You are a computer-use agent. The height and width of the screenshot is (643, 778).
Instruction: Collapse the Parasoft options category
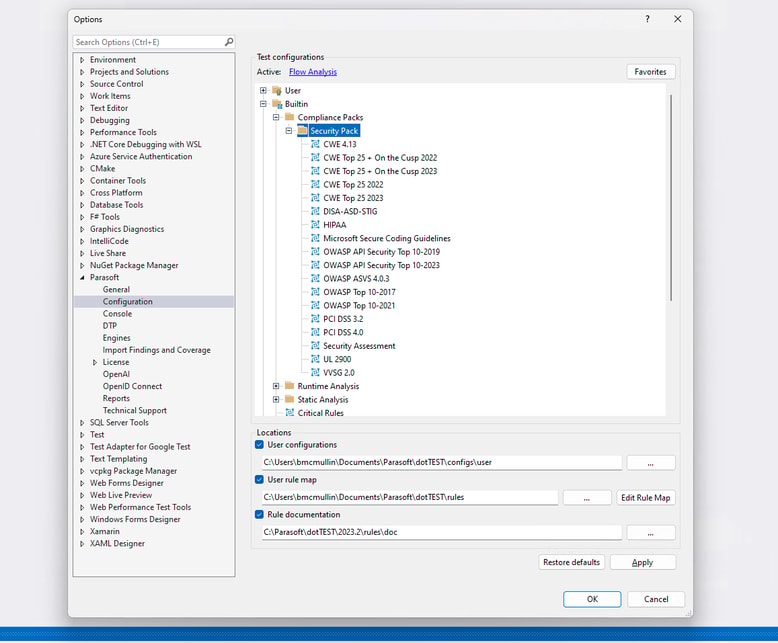coord(82,278)
